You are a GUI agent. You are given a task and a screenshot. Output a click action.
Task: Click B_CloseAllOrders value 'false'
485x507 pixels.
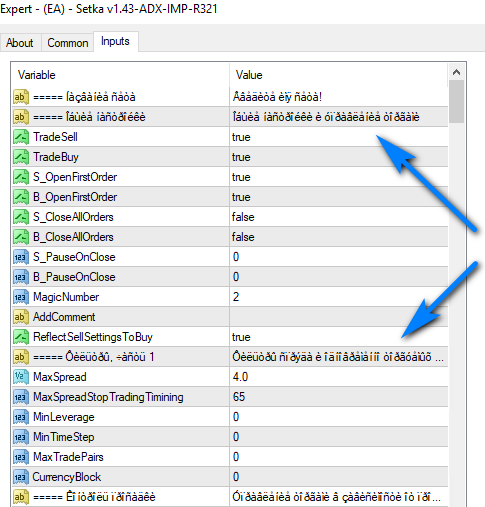[x=243, y=237]
